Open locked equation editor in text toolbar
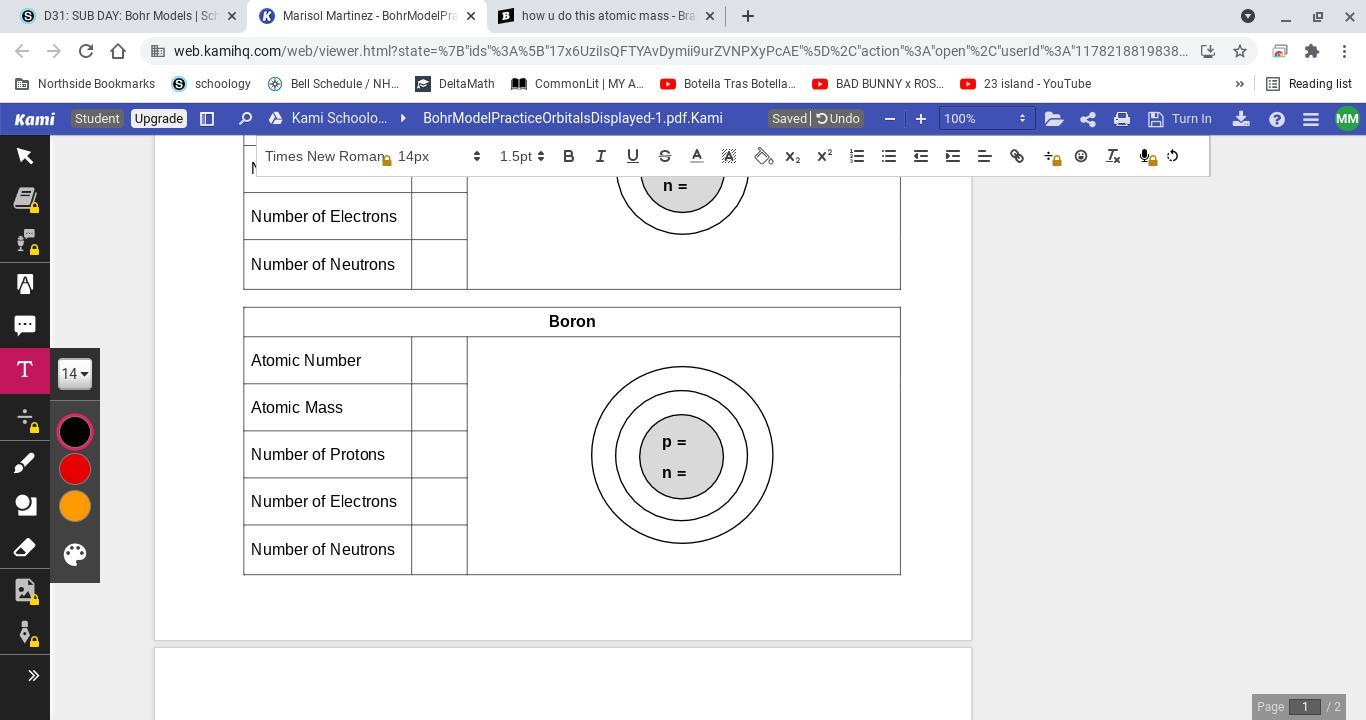The height and width of the screenshot is (720, 1366). pos(1051,156)
